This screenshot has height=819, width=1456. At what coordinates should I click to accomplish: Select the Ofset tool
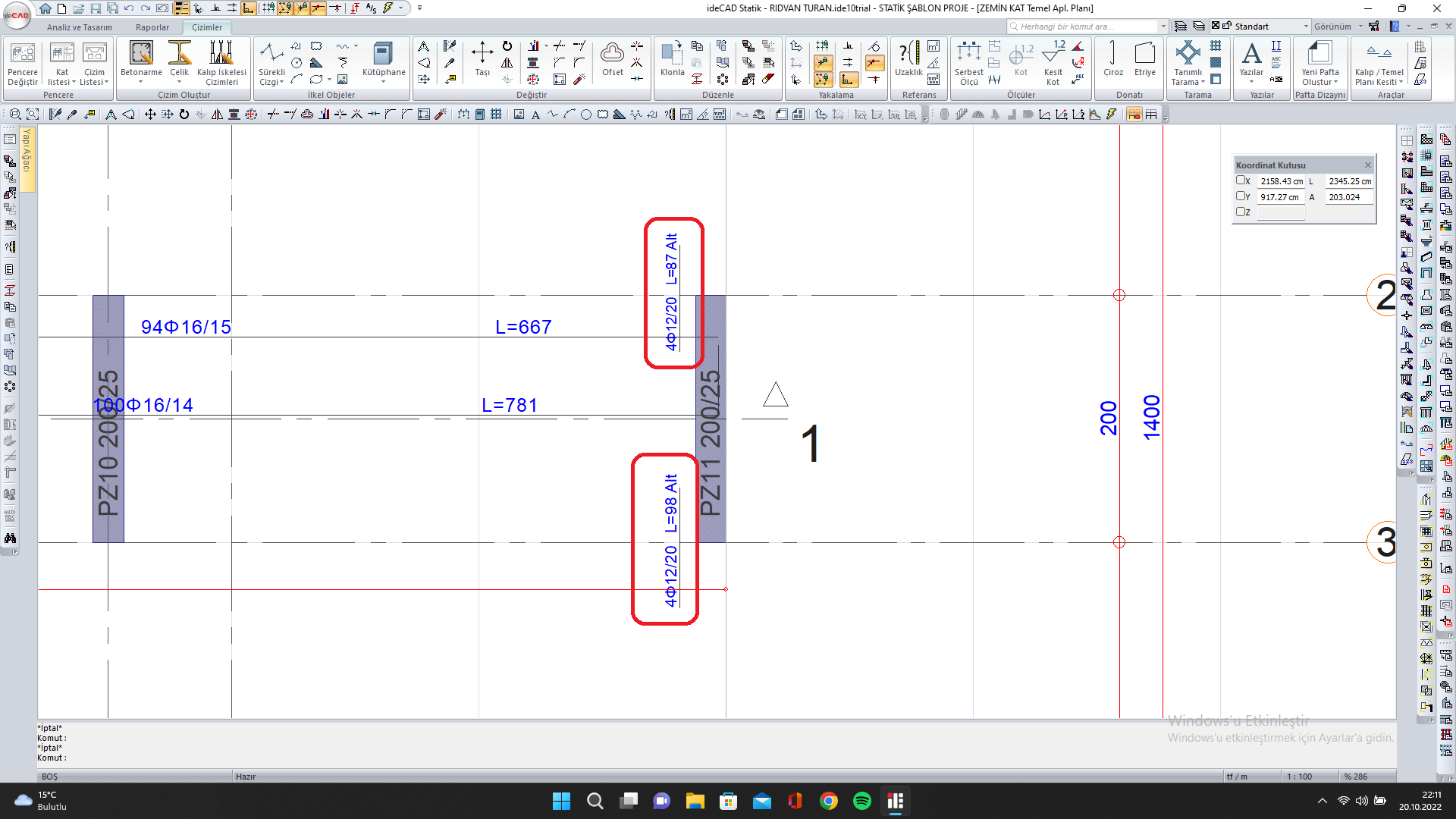[613, 61]
